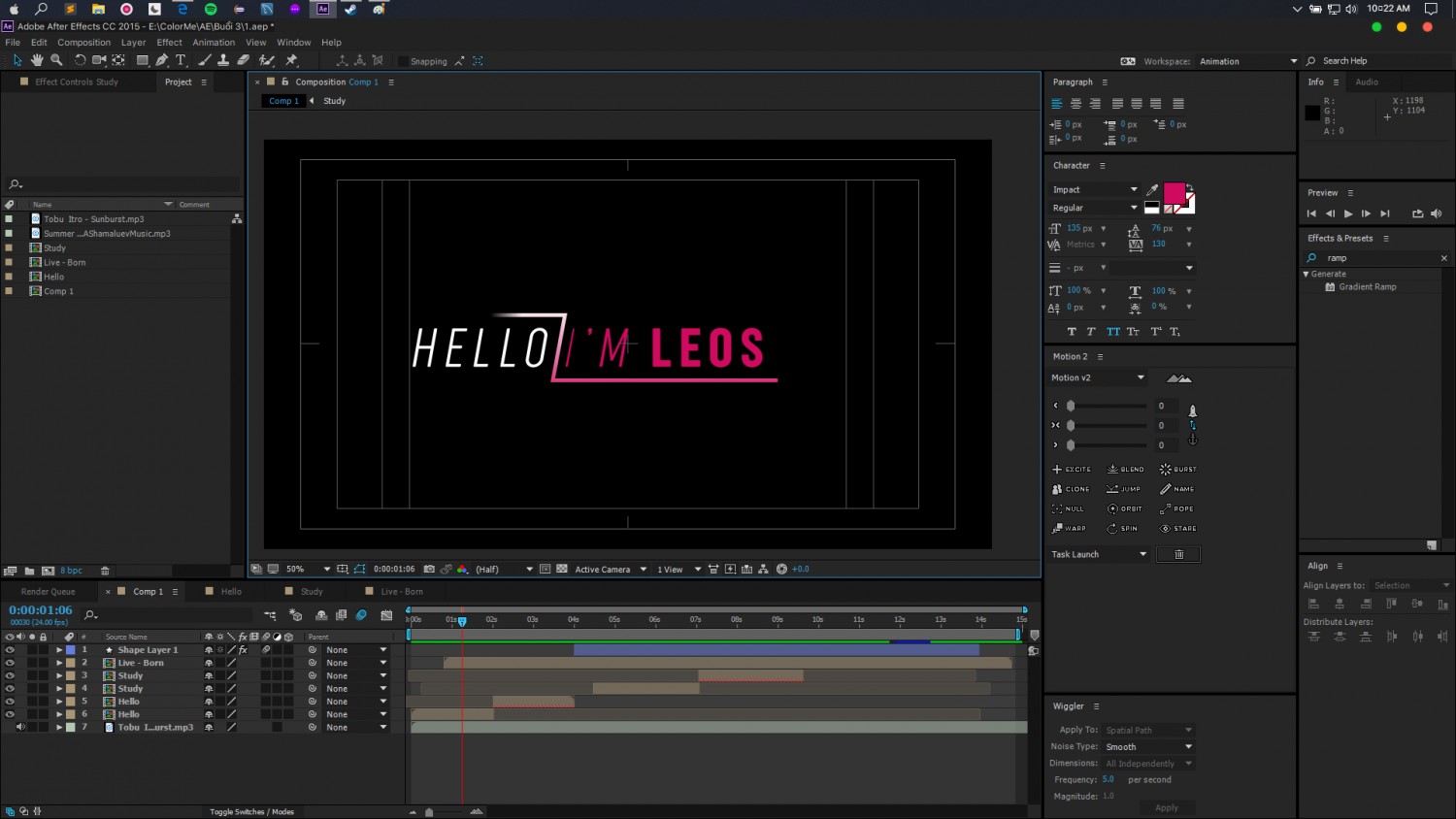Select the Rotation tool
1456x819 pixels.
pyautogui.click(x=80, y=60)
